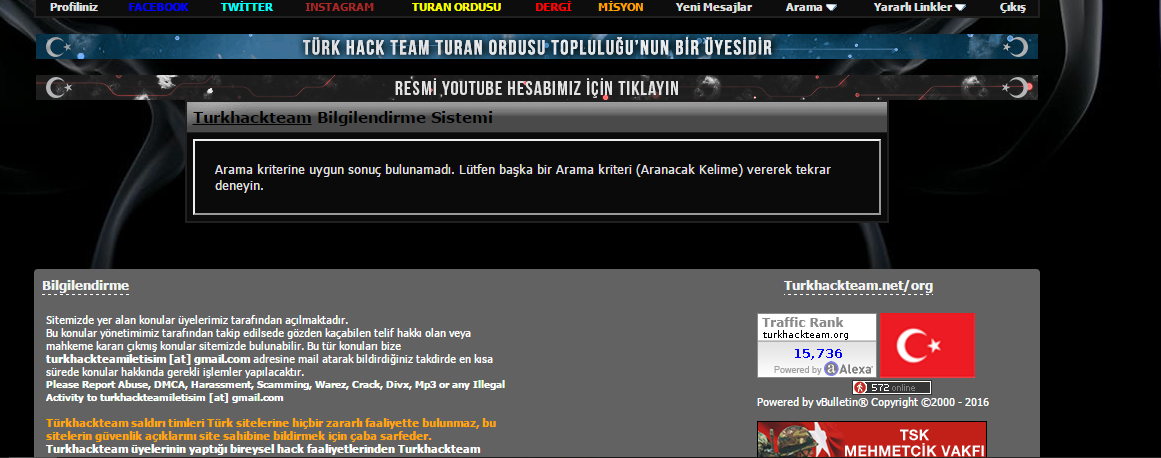
Task: Open the Profiliniz menu link
Action: (x=73, y=7)
